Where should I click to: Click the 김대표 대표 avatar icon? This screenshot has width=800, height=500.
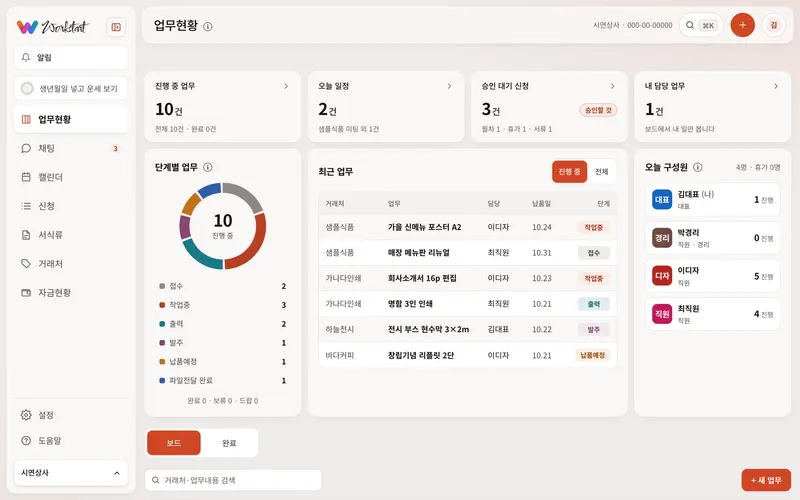(662, 199)
